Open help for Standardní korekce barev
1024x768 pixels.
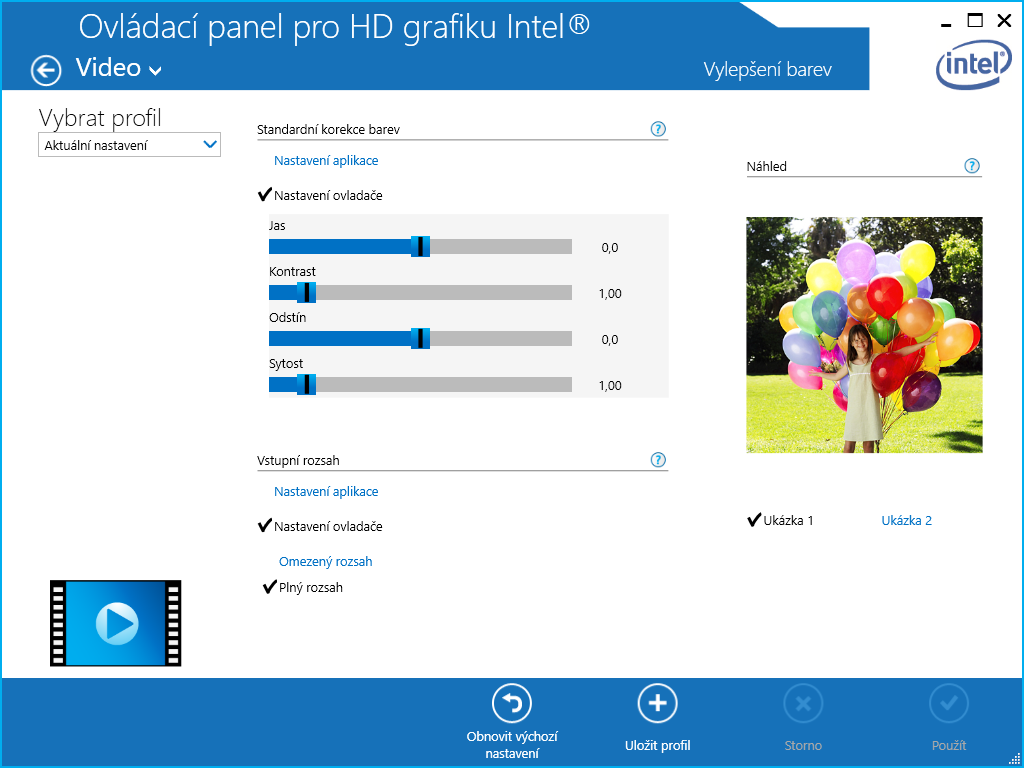658,129
